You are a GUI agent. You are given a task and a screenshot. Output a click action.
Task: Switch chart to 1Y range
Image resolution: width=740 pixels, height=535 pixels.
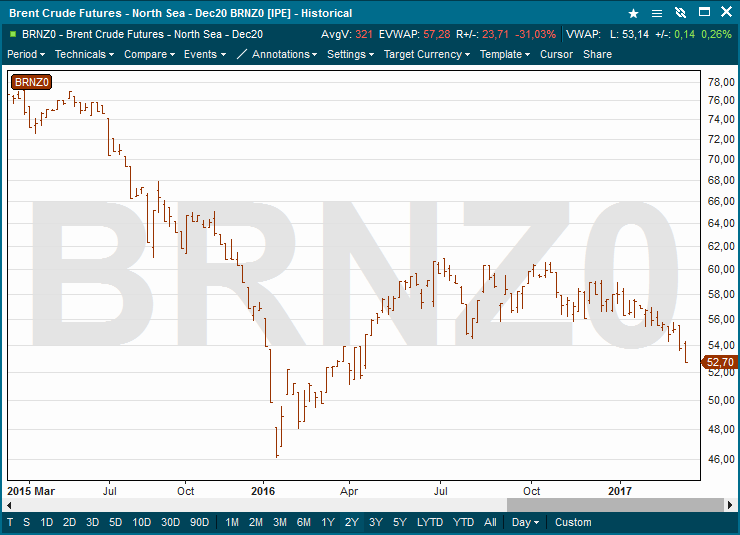[328, 522]
